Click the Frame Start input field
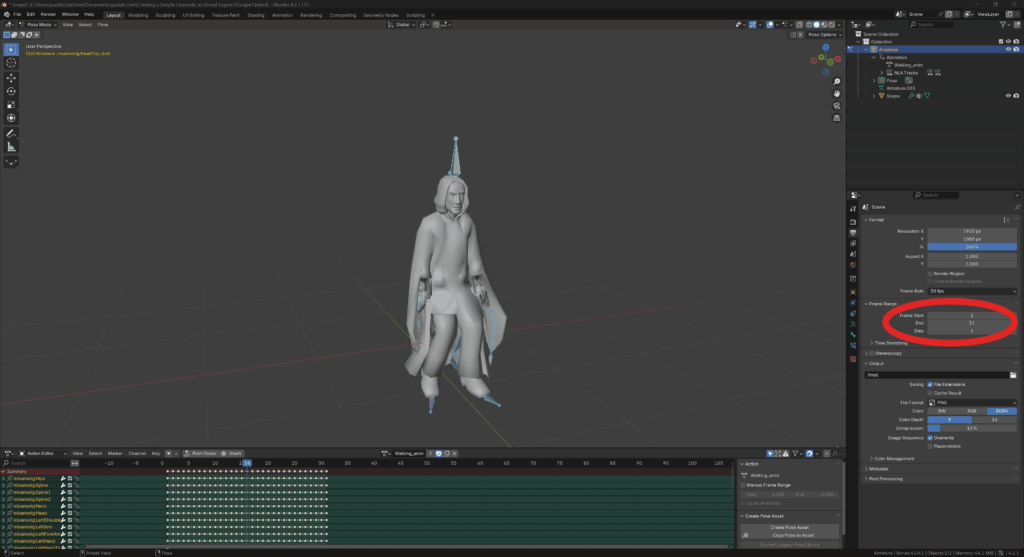This screenshot has height=557, width=1024. [972, 315]
